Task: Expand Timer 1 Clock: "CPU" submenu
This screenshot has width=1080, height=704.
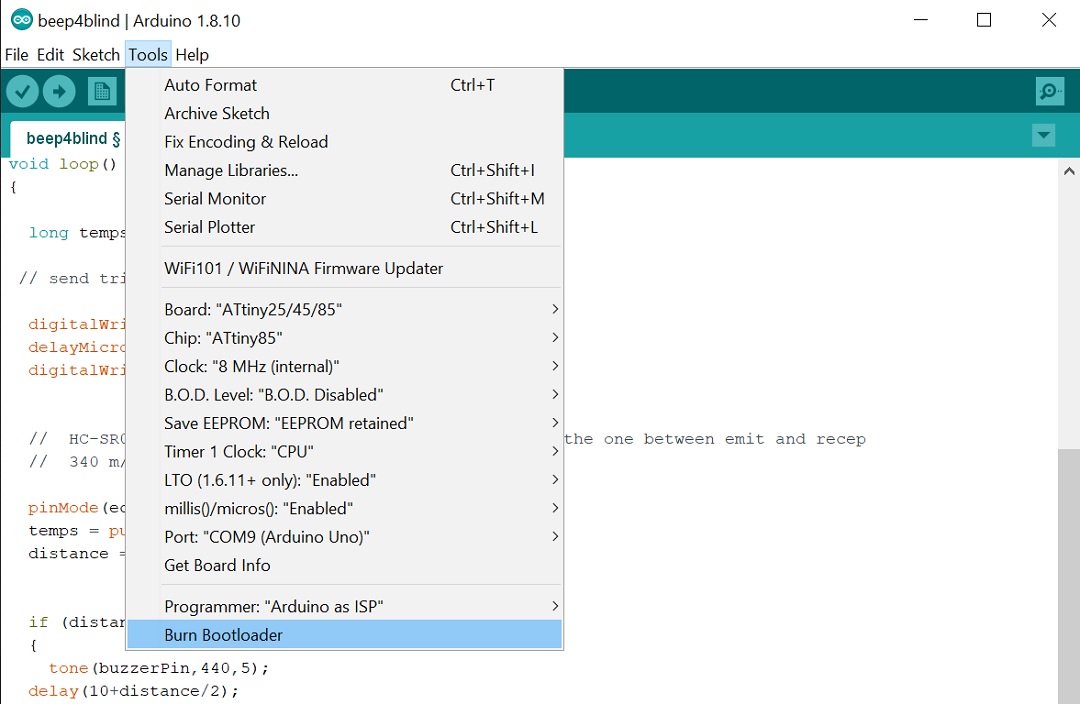Action: click(344, 451)
